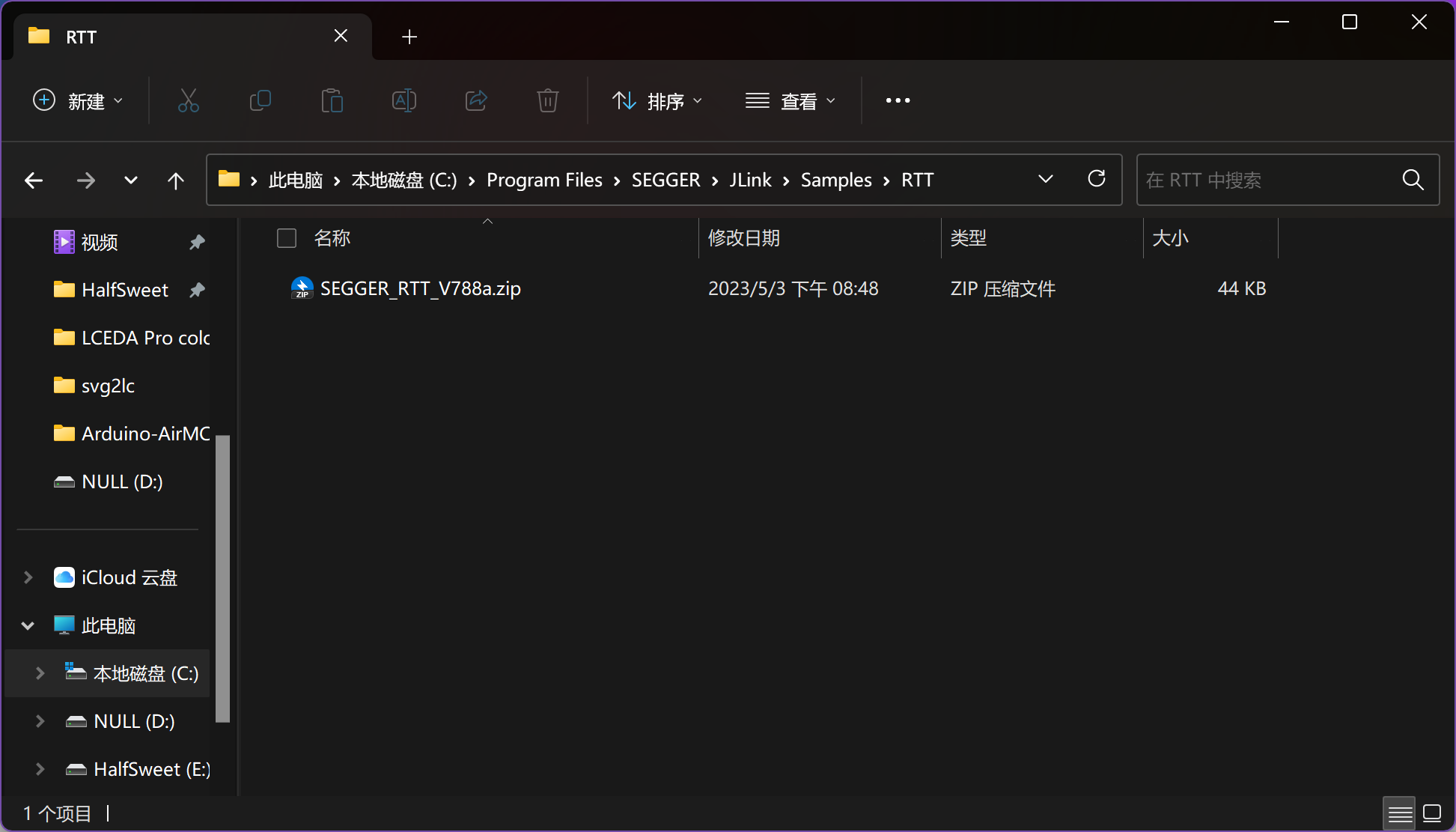Collapse the 此电脑 tree node

tap(28, 625)
